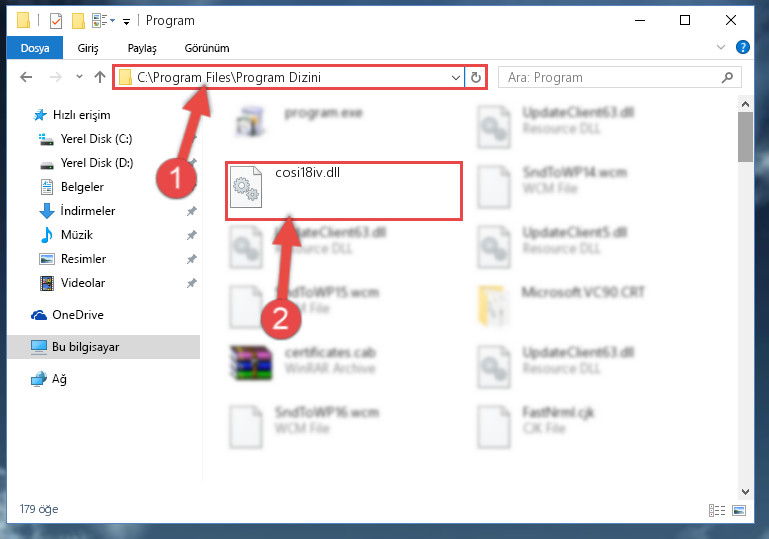Select the cosi18iv.dll file
The image size is (769, 539).
344,190
